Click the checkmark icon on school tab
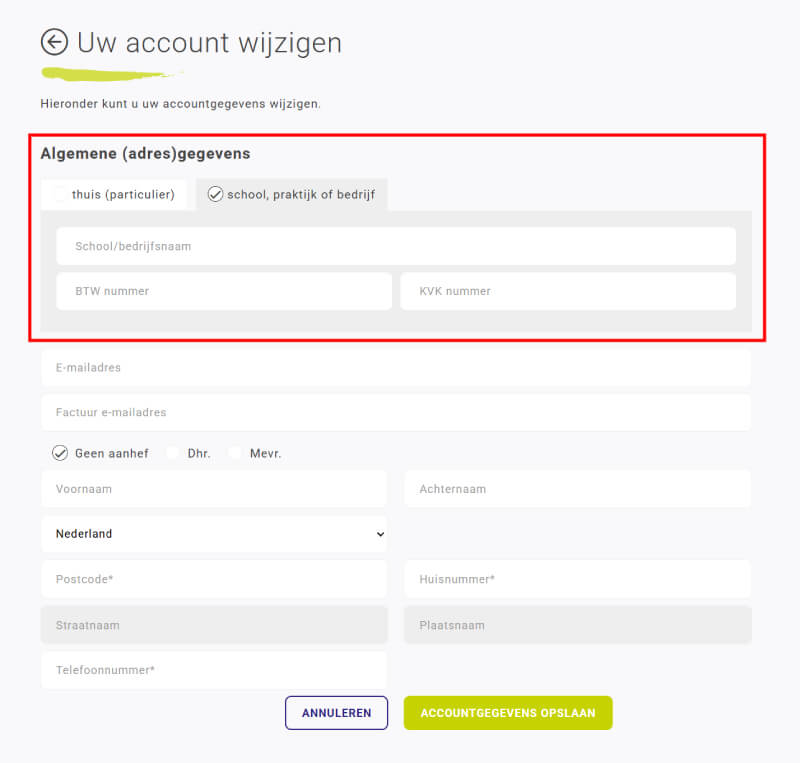Image resolution: width=800 pixels, height=763 pixels. pos(215,194)
